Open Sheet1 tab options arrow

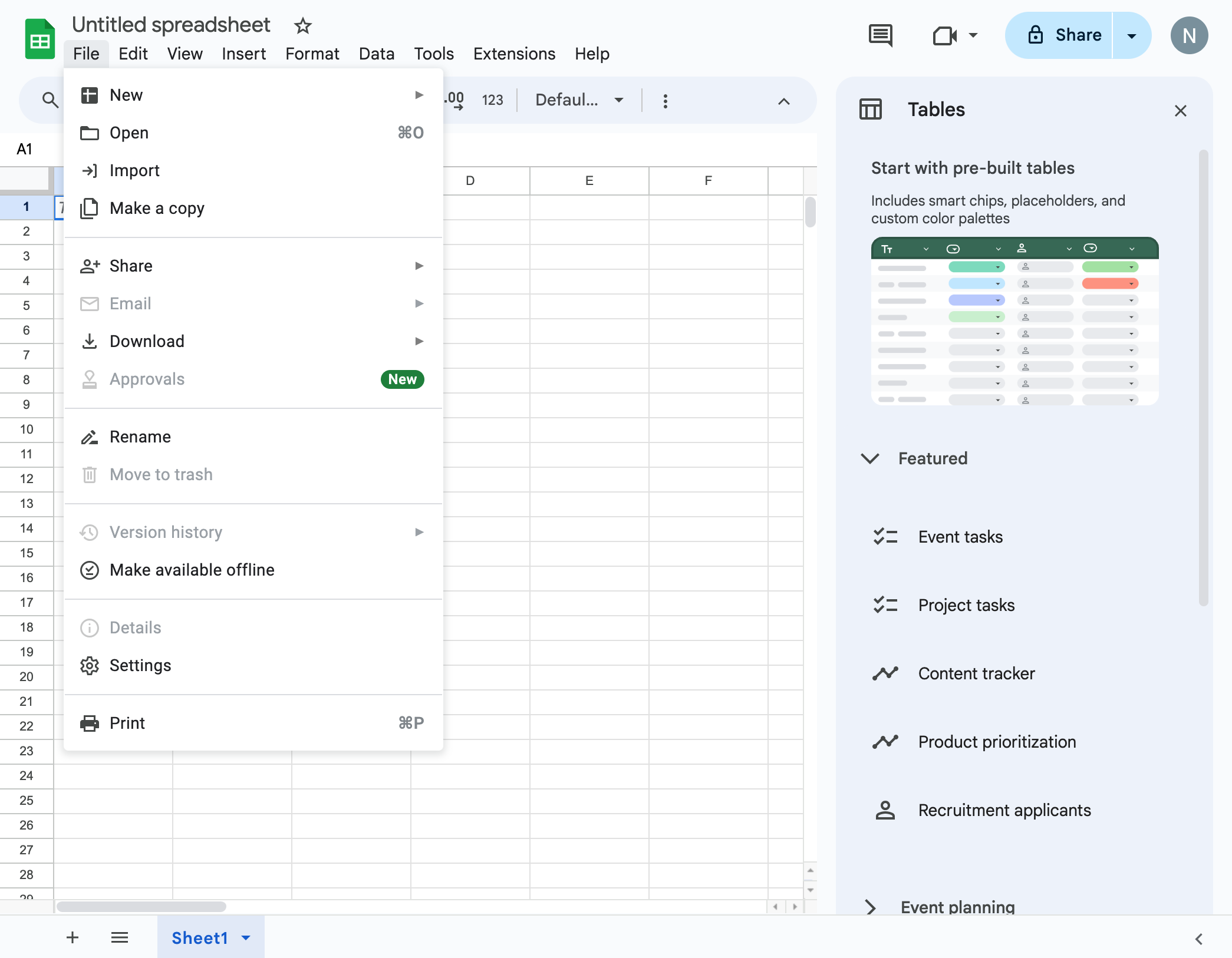tap(246, 938)
